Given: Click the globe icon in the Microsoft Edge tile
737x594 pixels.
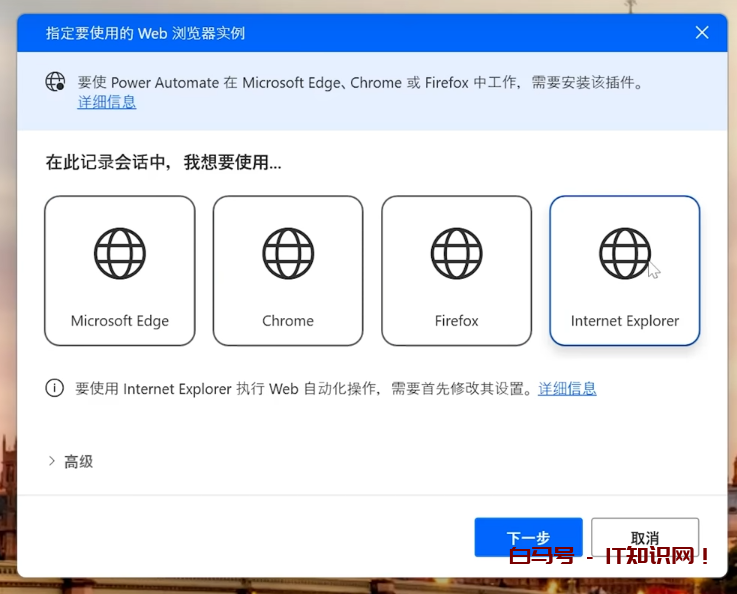Looking at the screenshot, I should click(x=120, y=253).
